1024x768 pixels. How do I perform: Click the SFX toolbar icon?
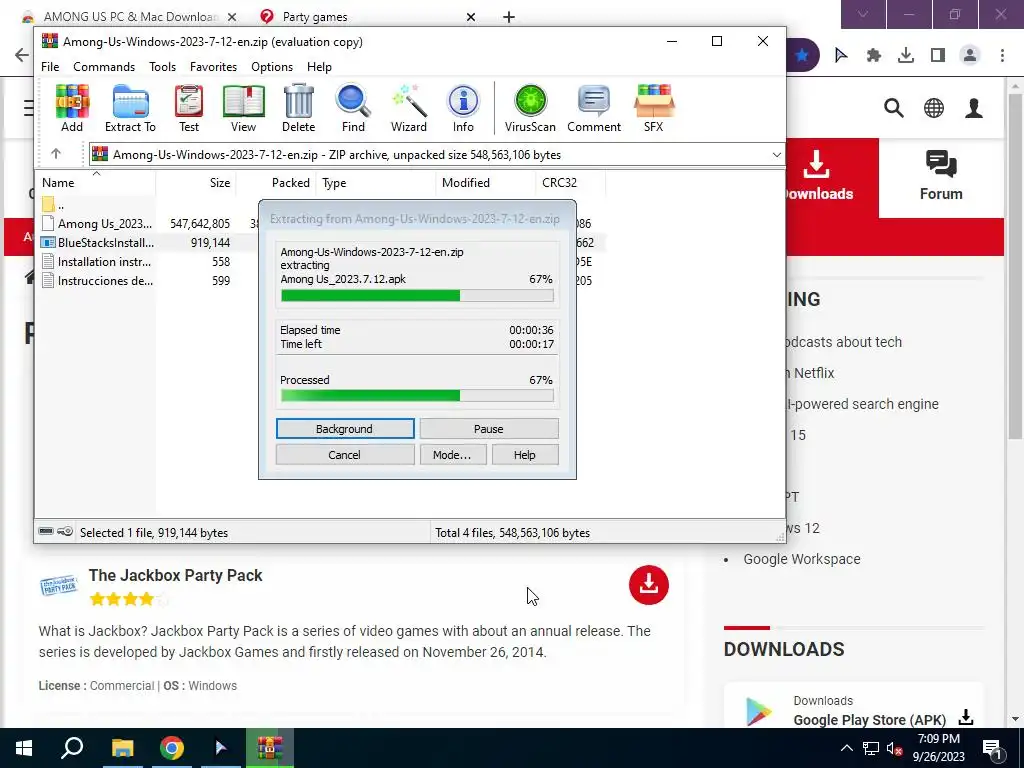654,108
